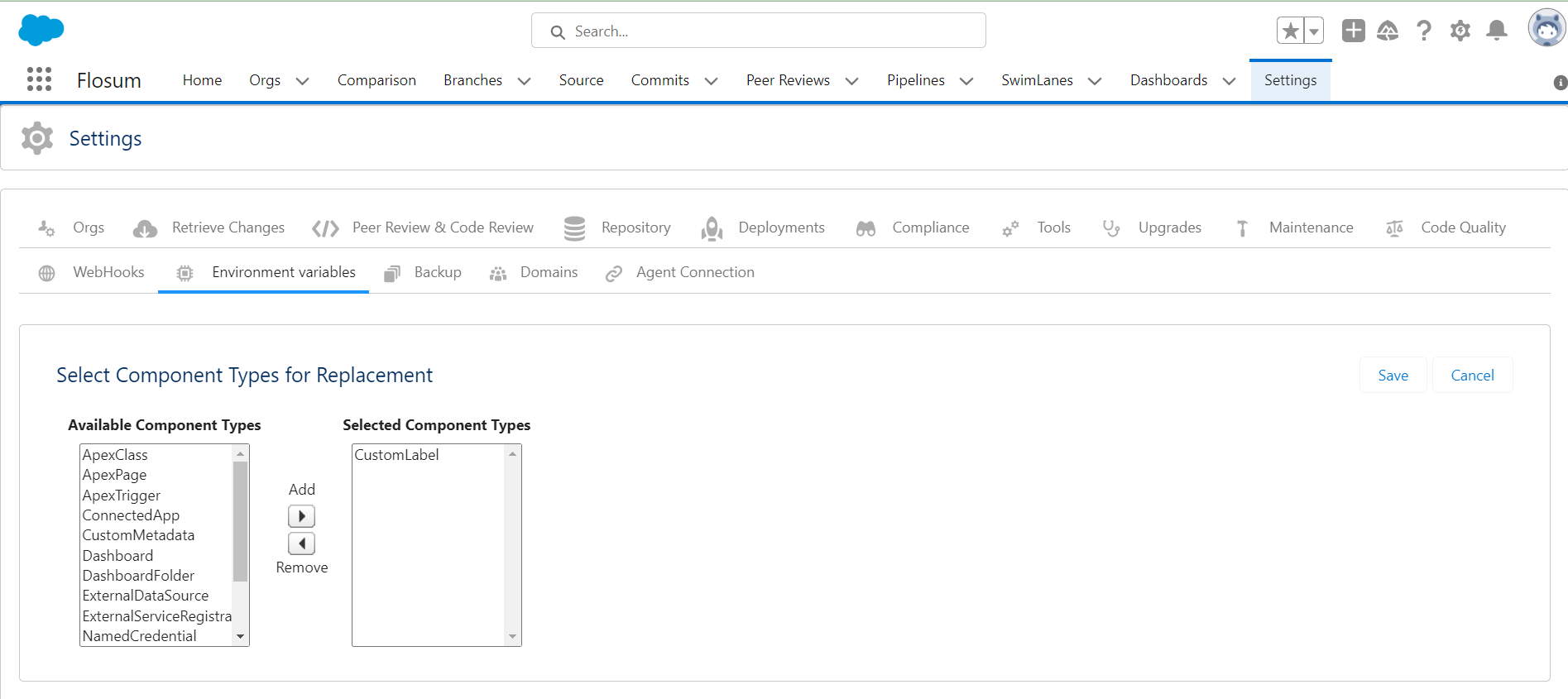The height and width of the screenshot is (699, 1568).
Task: Open the Favorites star icon
Action: (1290, 31)
